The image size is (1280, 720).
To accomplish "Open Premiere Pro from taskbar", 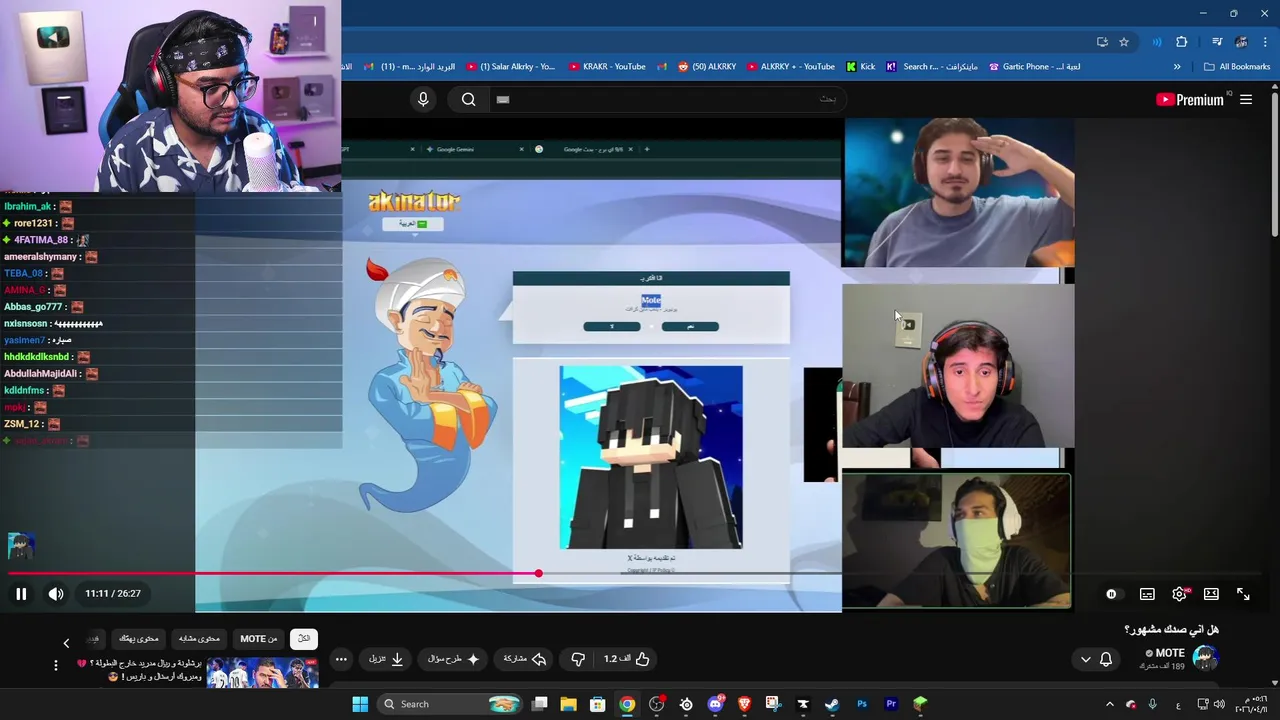I will (x=891, y=704).
